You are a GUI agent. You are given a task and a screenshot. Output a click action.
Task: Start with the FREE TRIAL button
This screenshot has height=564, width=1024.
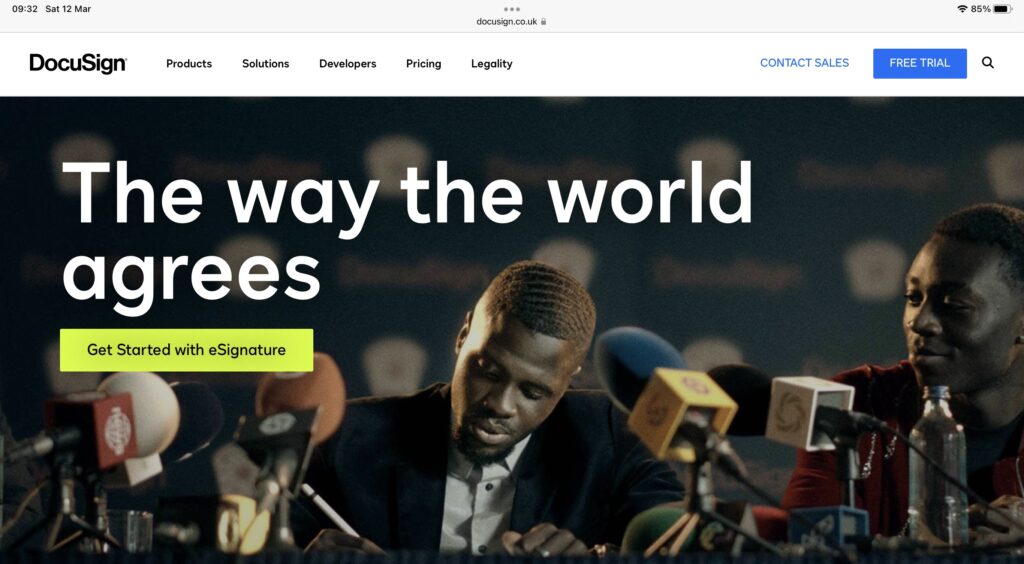coord(920,63)
